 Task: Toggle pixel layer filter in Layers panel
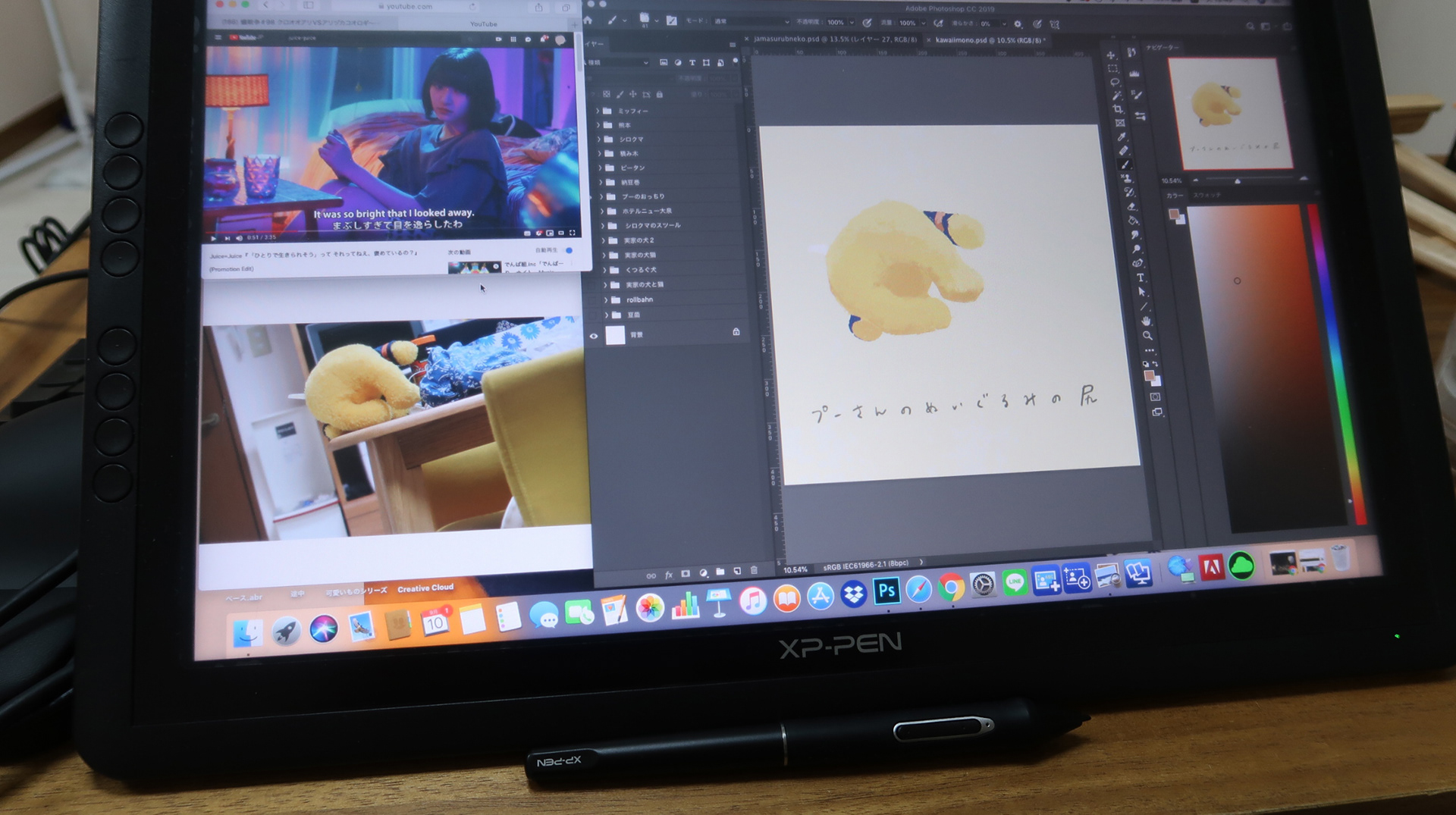(663, 62)
